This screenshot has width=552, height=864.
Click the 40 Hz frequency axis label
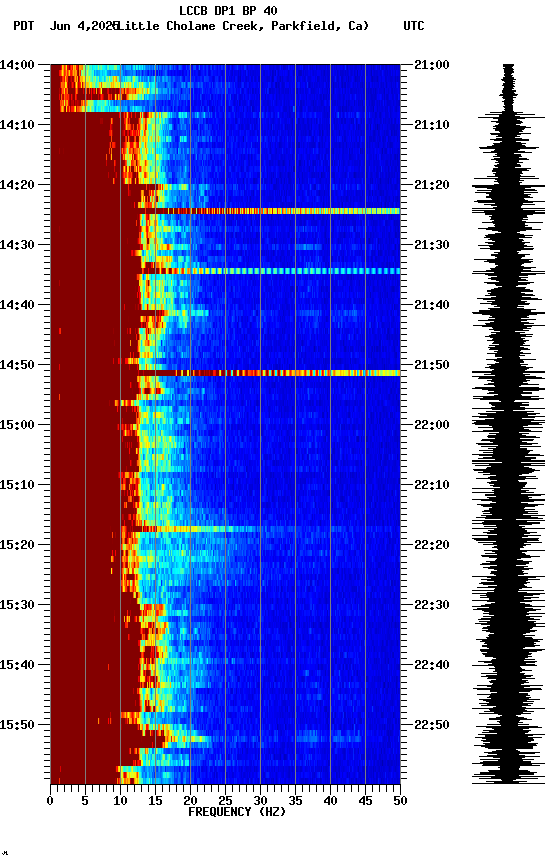pos(330,802)
